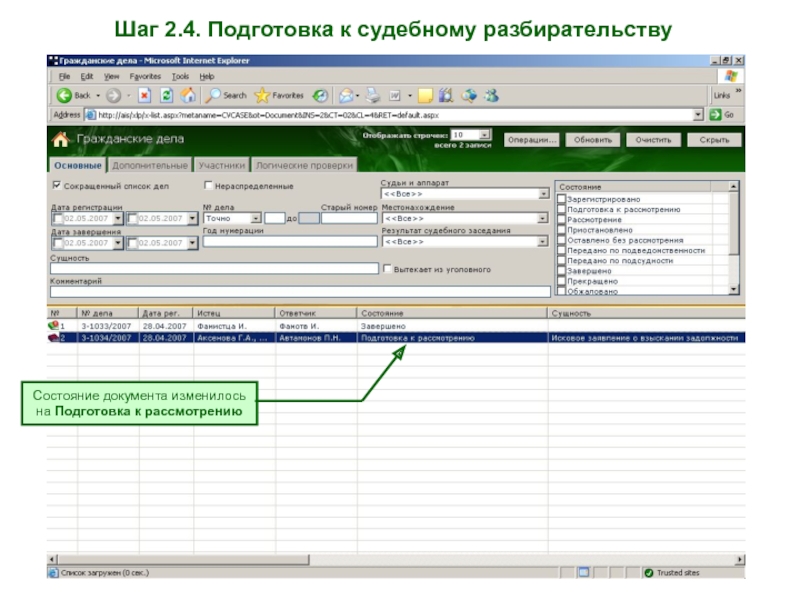Click the Print icon in toolbar
The image size is (800, 600).
(x=373, y=96)
